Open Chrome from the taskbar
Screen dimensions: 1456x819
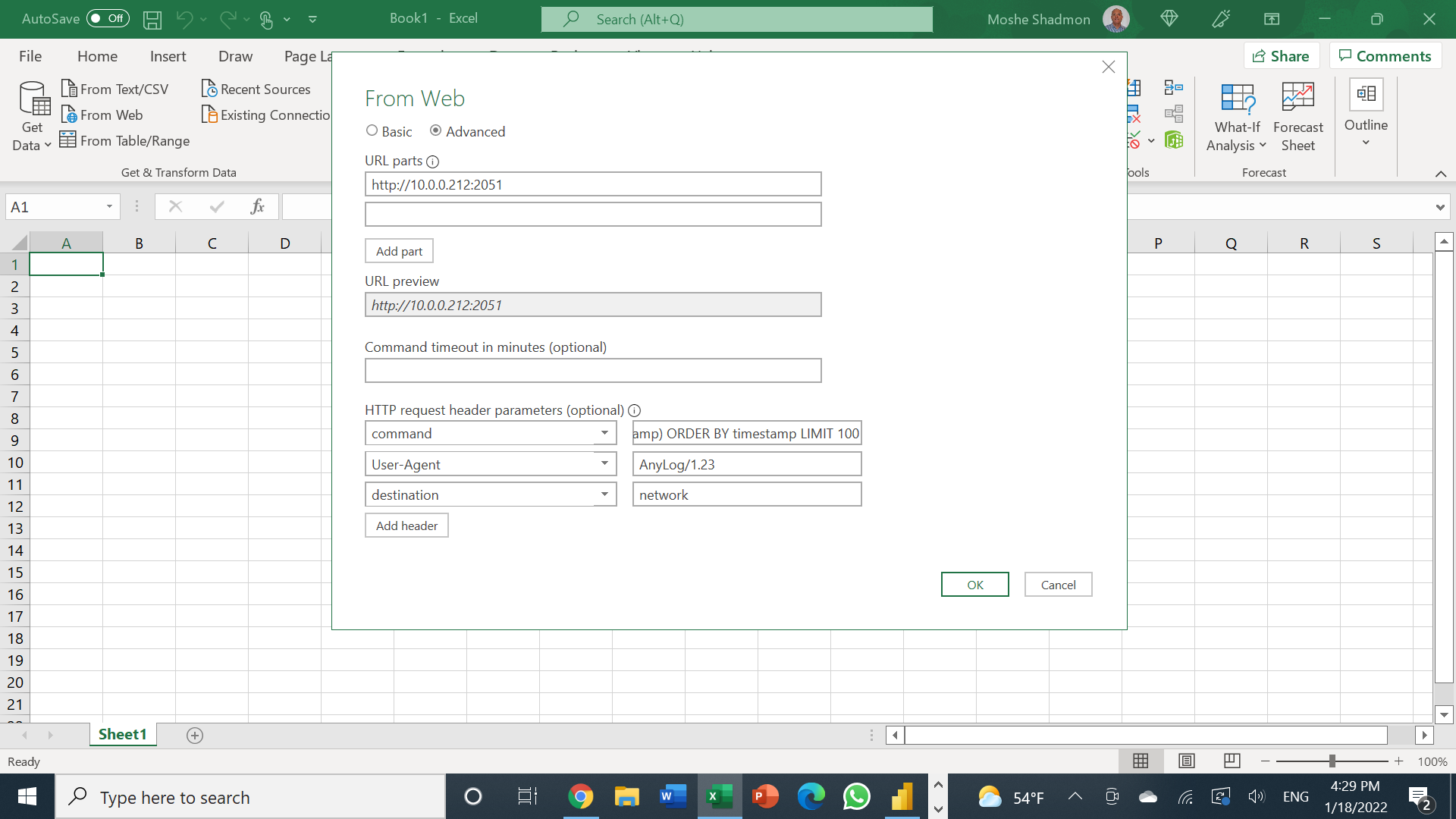pyautogui.click(x=581, y=796)
